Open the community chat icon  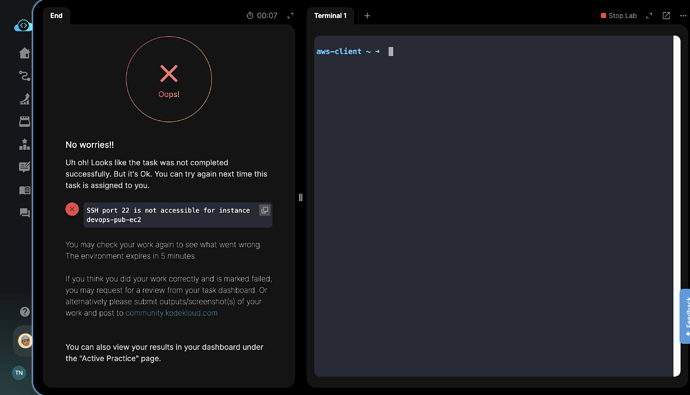point(24,213)
